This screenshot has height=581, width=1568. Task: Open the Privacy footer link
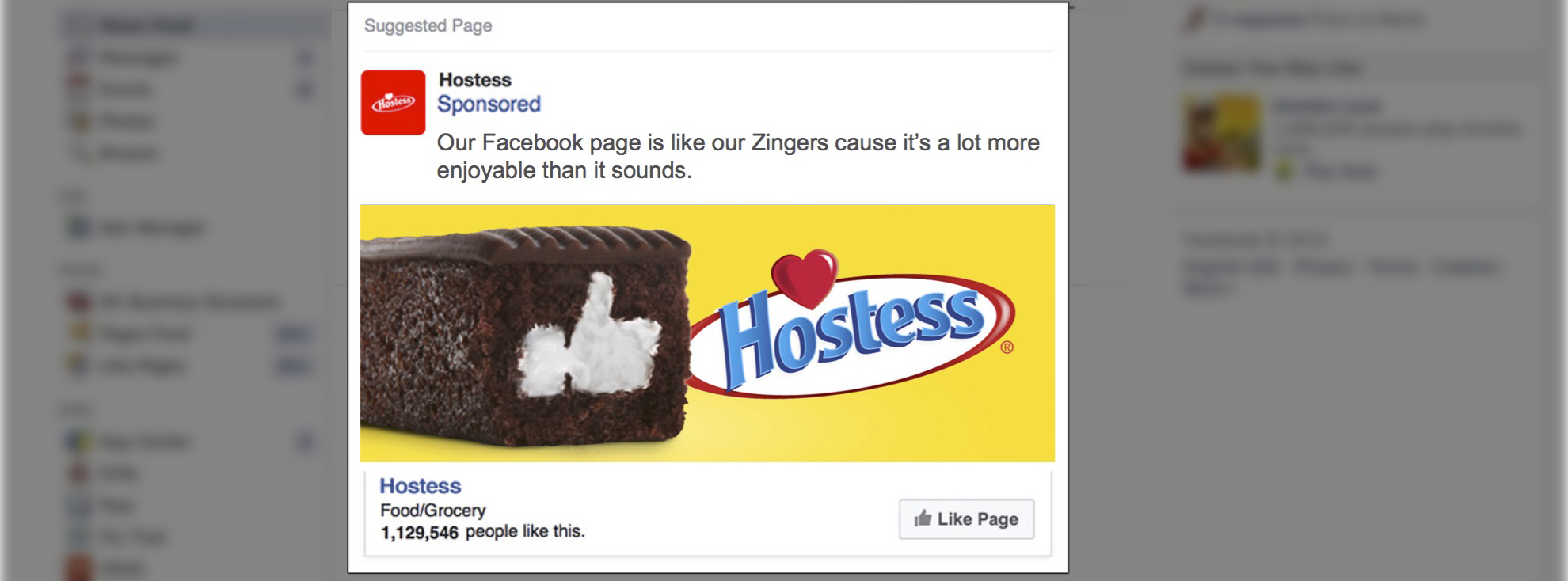1323,268
